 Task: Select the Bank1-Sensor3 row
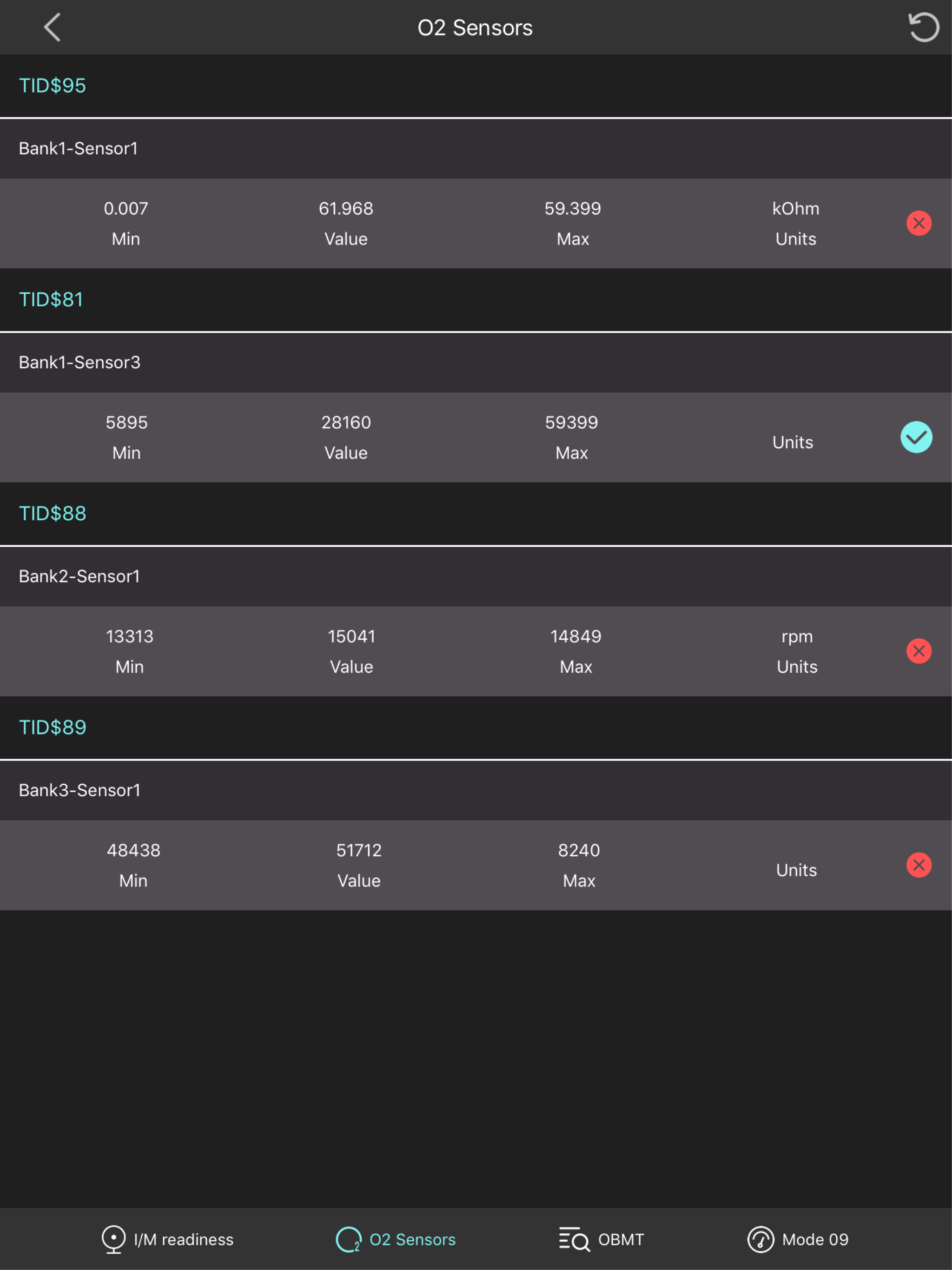tap(80, 362)
